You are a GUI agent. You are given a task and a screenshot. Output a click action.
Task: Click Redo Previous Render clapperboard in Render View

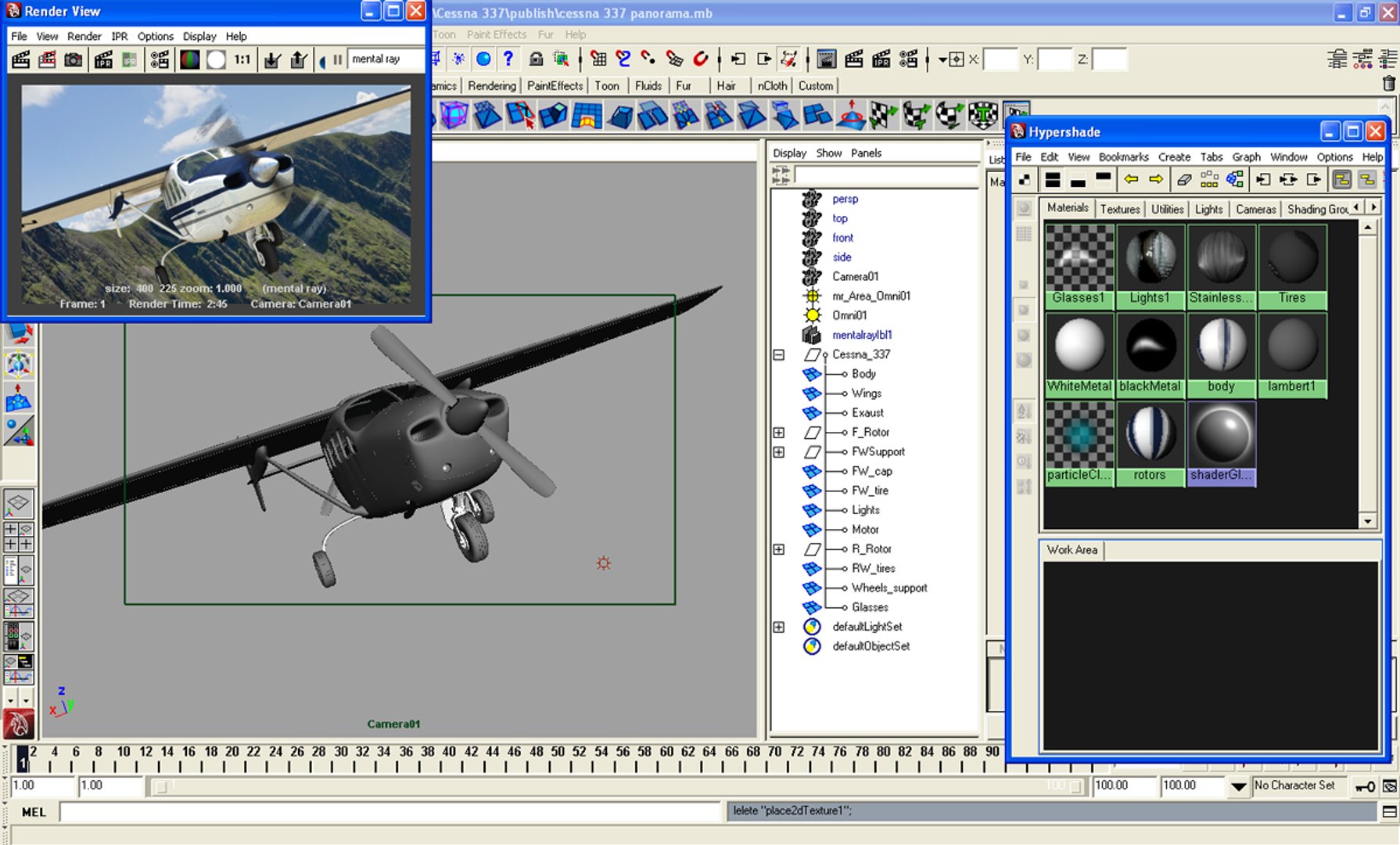21,59
